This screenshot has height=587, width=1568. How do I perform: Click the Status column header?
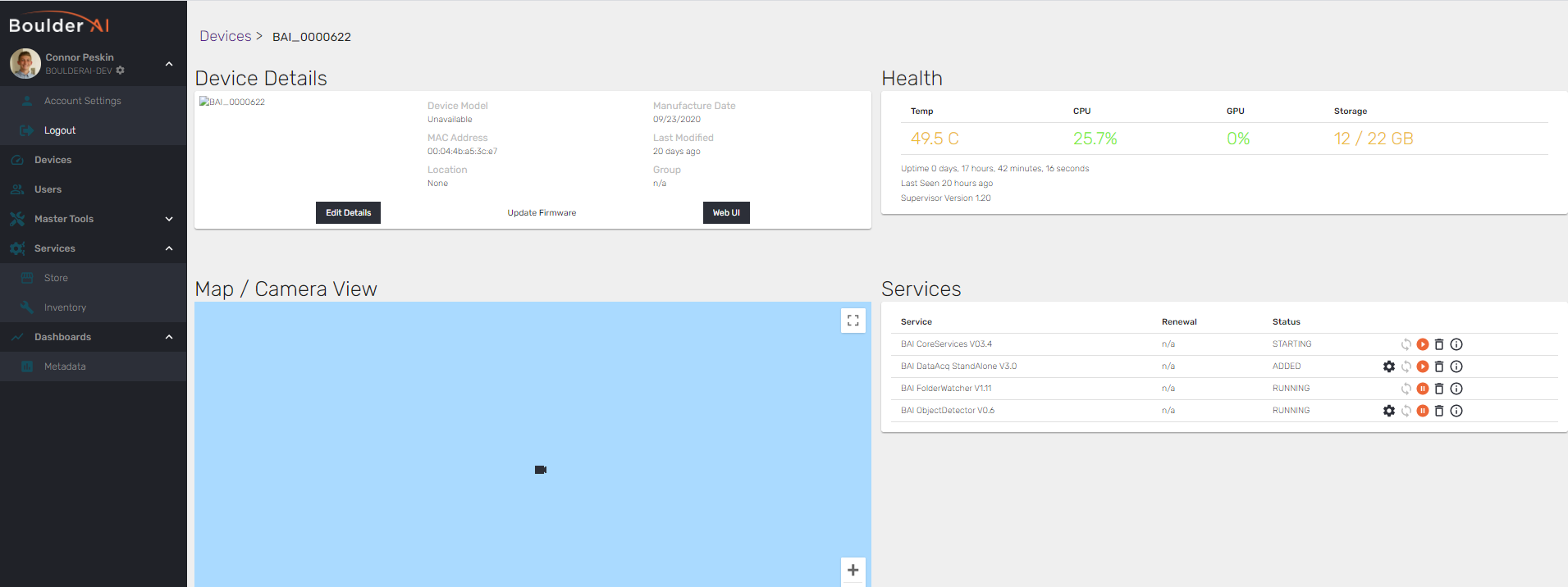1287,322
